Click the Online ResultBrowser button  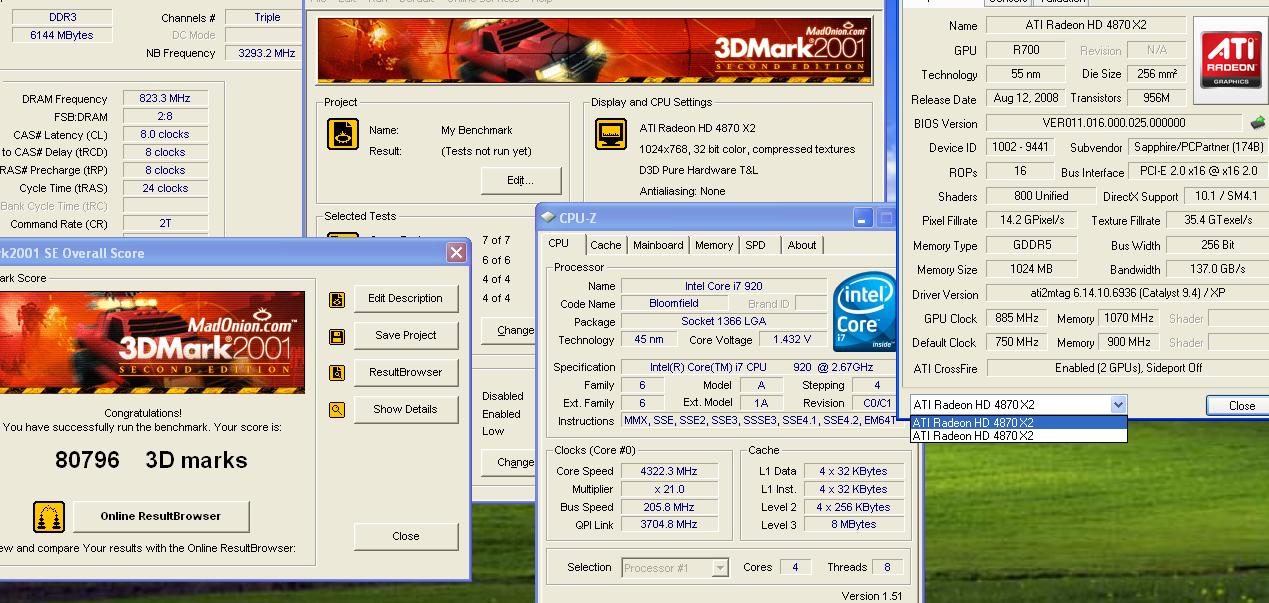(x=160, y=516)
